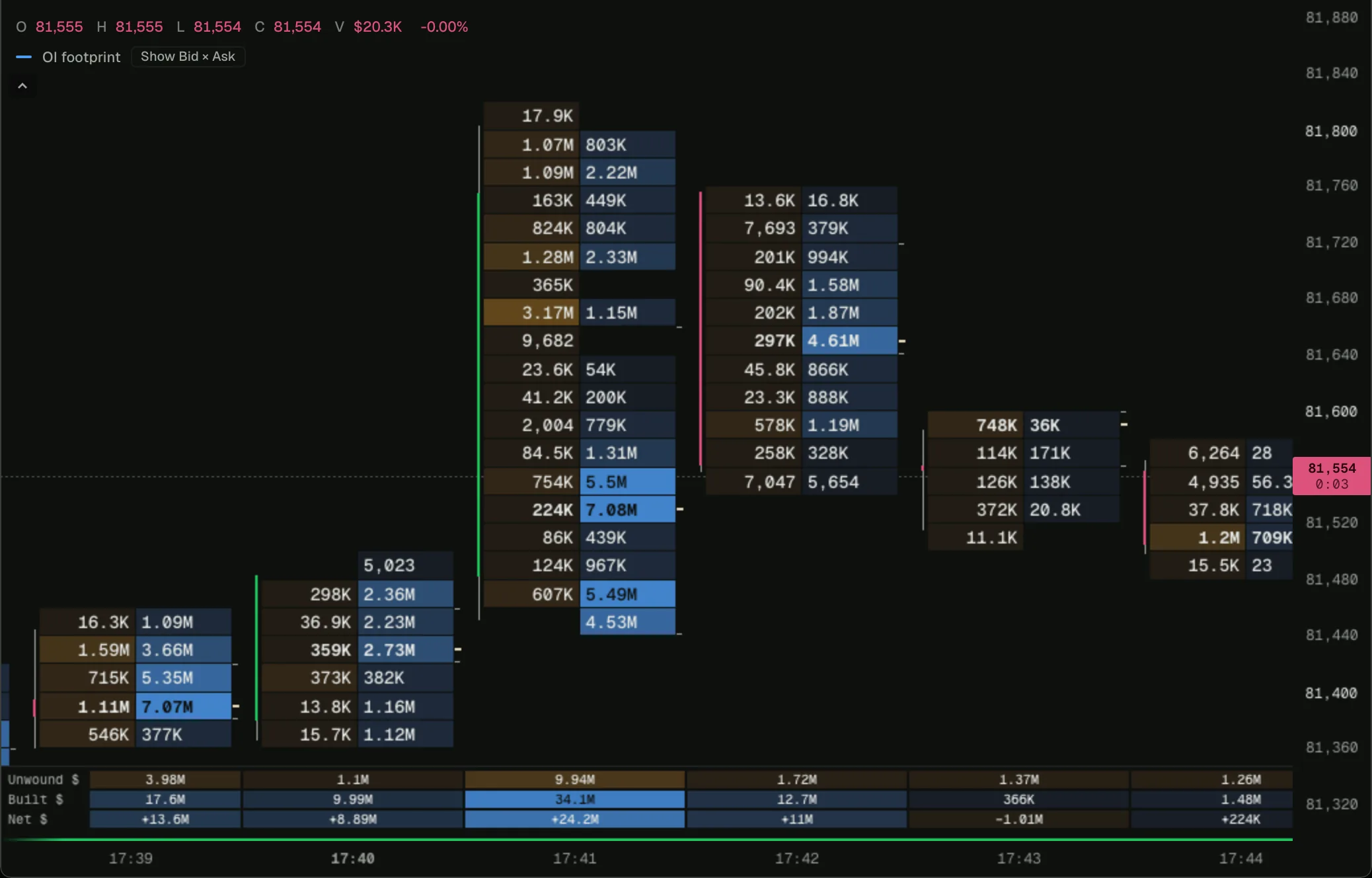This screenshot has width=1372, height=878.
Task: Click the 11.1K cell
Action: [975, 538]
